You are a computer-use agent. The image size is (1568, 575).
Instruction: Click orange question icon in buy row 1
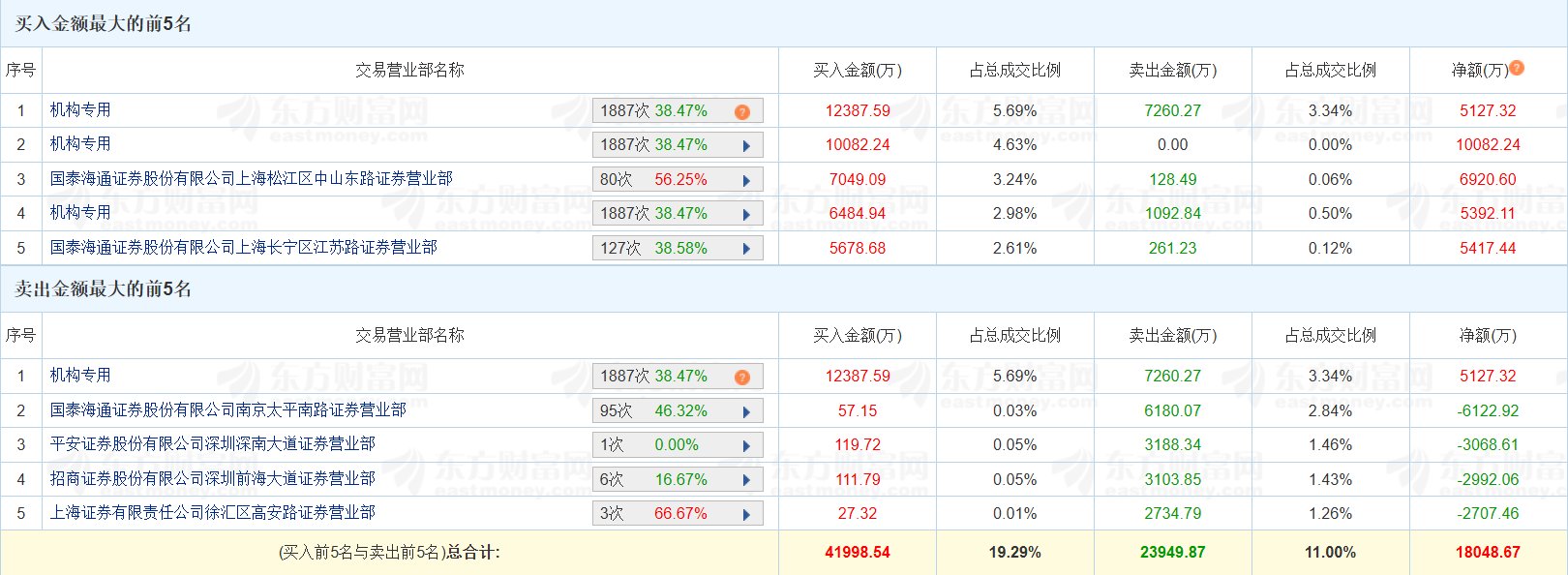point(742,112)
